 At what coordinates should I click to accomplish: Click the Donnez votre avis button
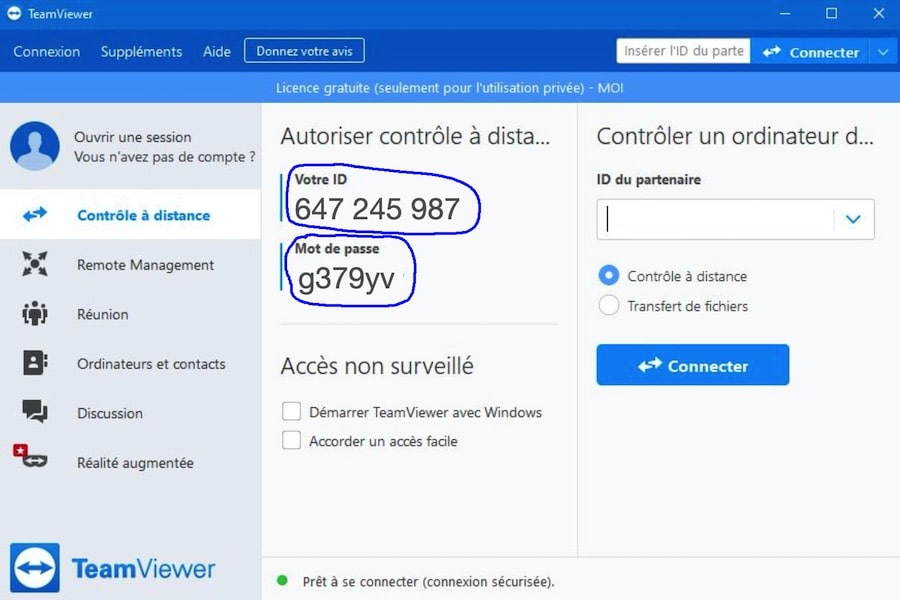pos(304,51)
